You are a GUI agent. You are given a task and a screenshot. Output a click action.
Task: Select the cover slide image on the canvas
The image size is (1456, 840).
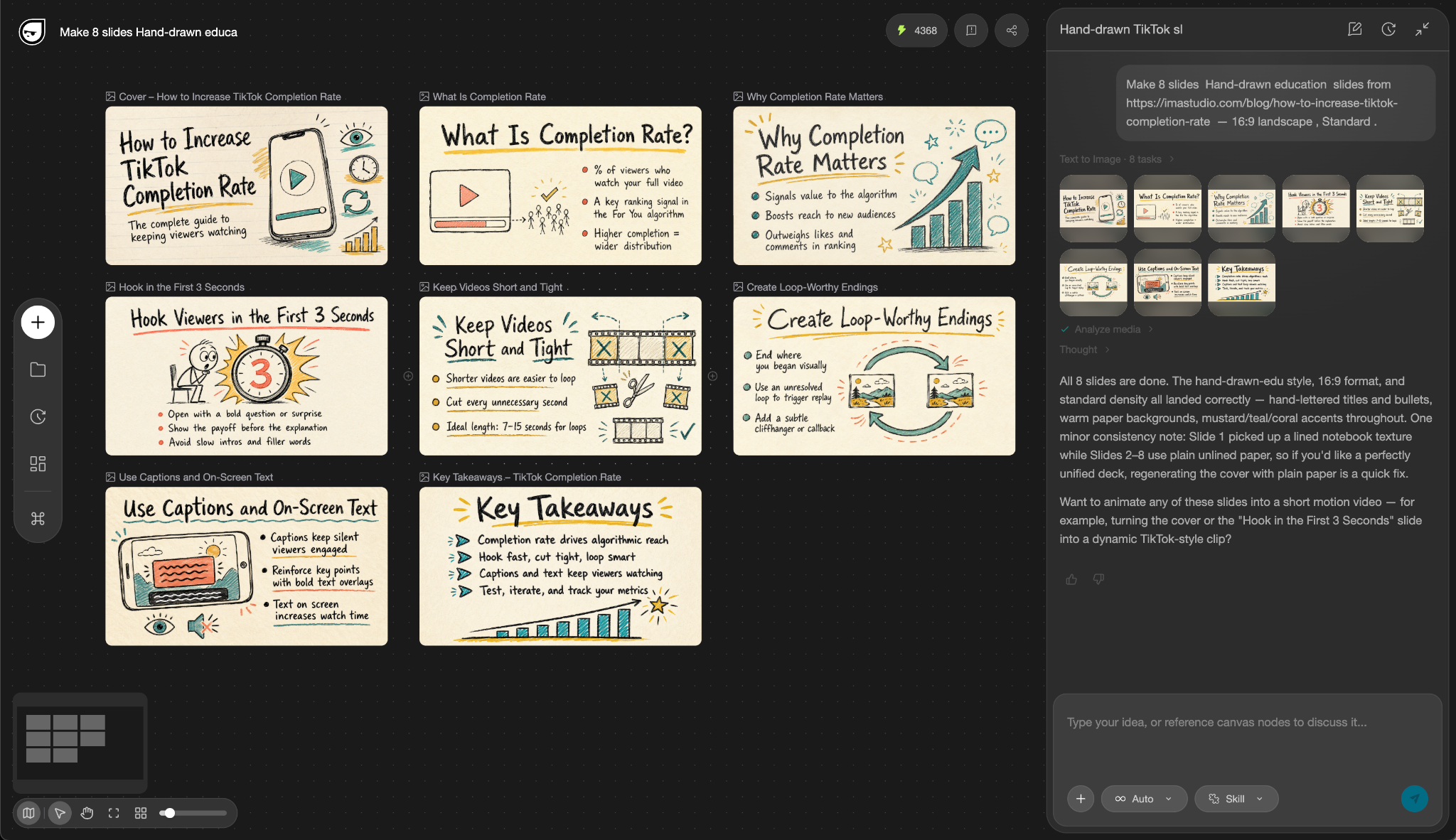(247, 185)
